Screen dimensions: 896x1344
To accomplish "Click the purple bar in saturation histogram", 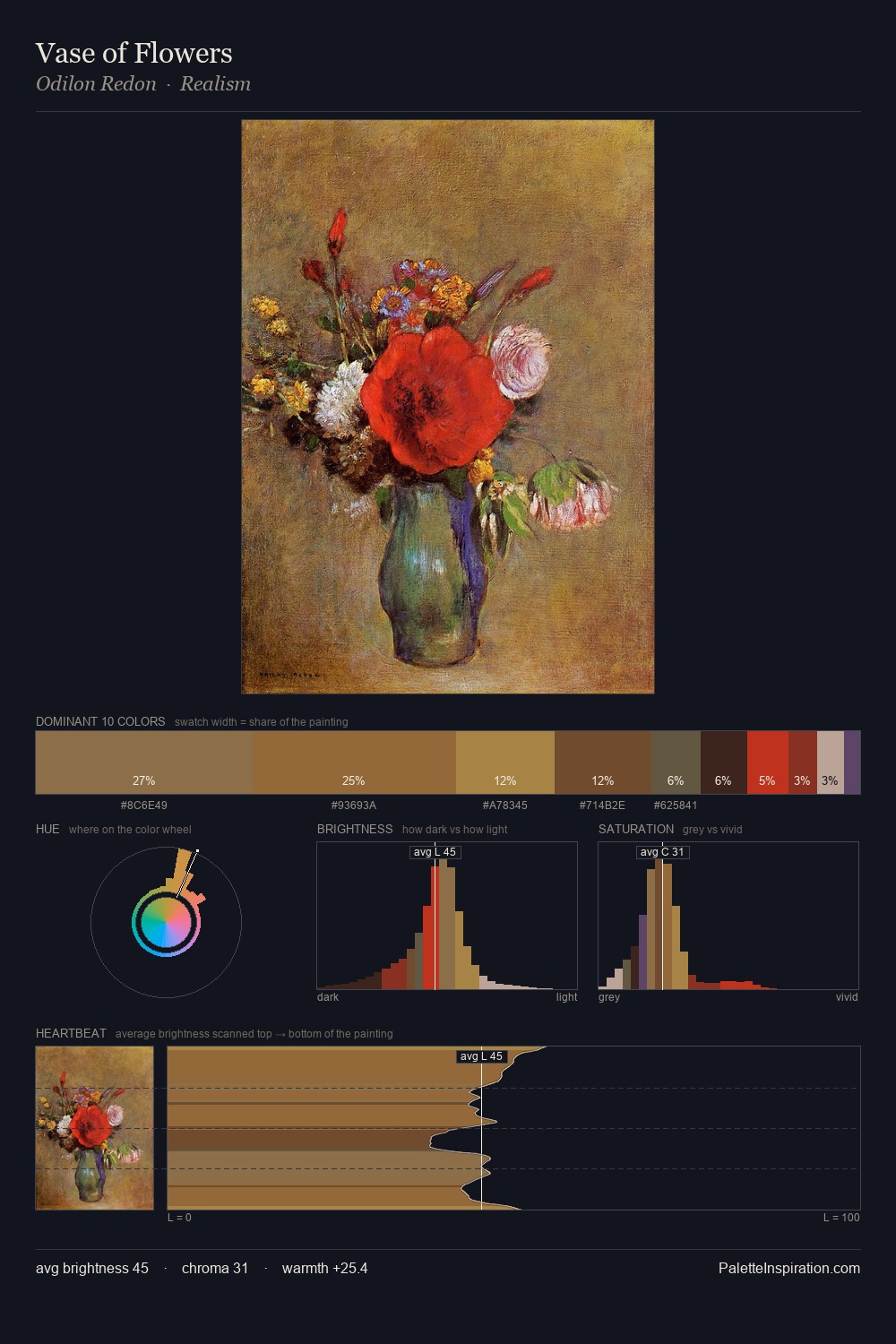I will click(x=642, y=952).
